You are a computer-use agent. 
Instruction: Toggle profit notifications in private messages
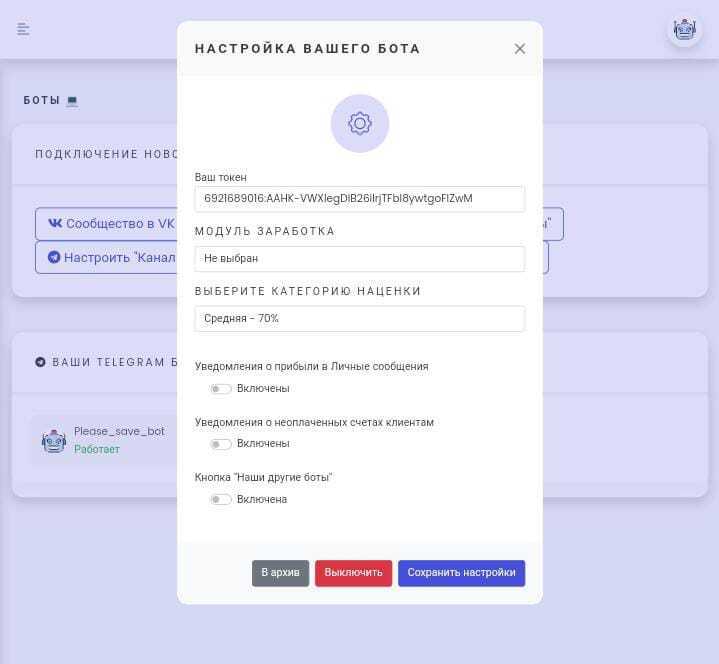(220, 389)
